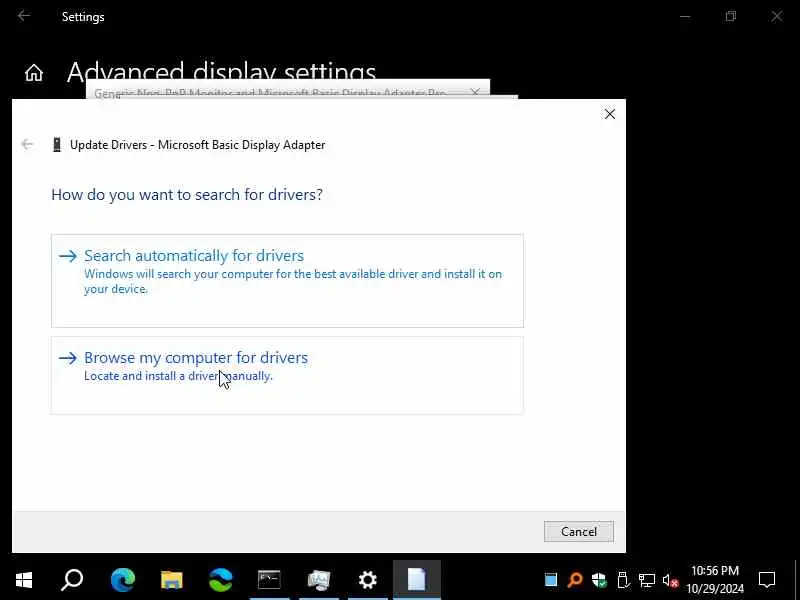Click Safely Remove Hardware USB tray icon
Screen dimensions: 800x600
tap(622, 580)
